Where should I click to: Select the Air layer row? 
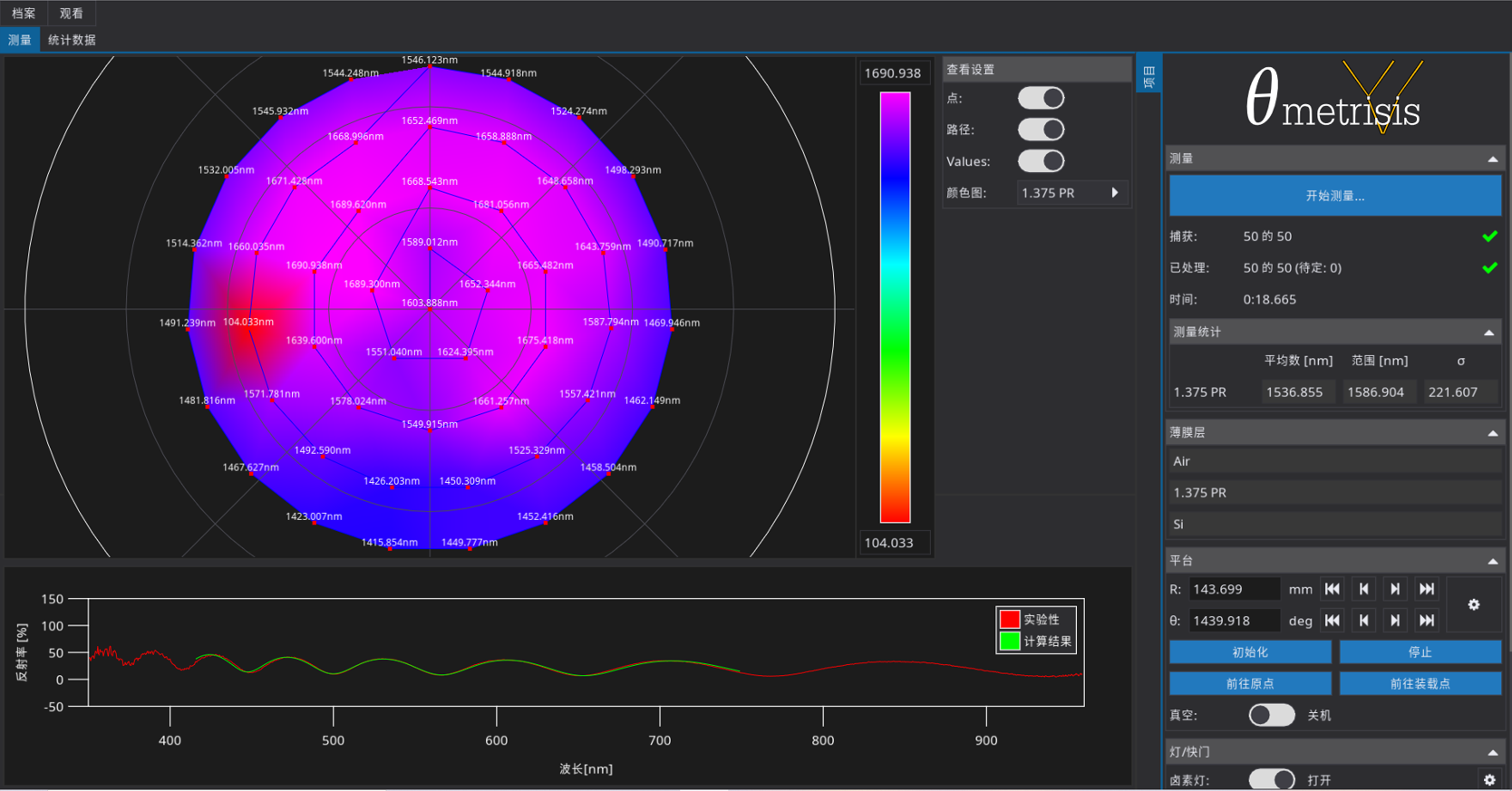click(x=1335, y=461)
